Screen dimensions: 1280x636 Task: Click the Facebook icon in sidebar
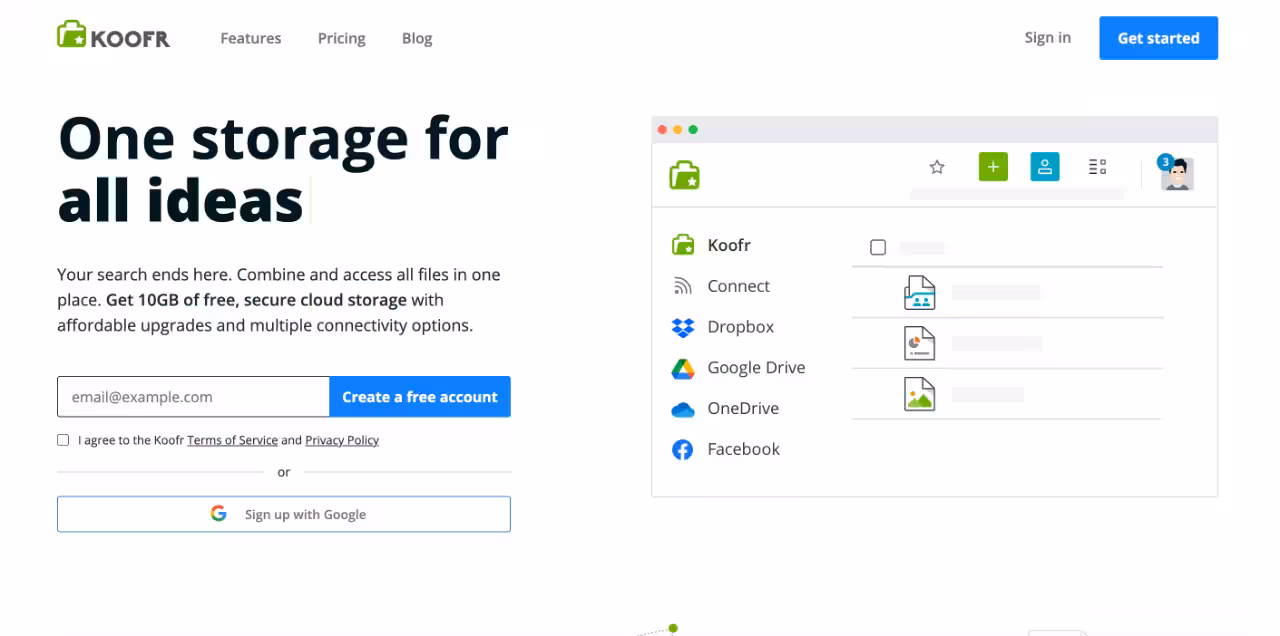pos(683,450)
